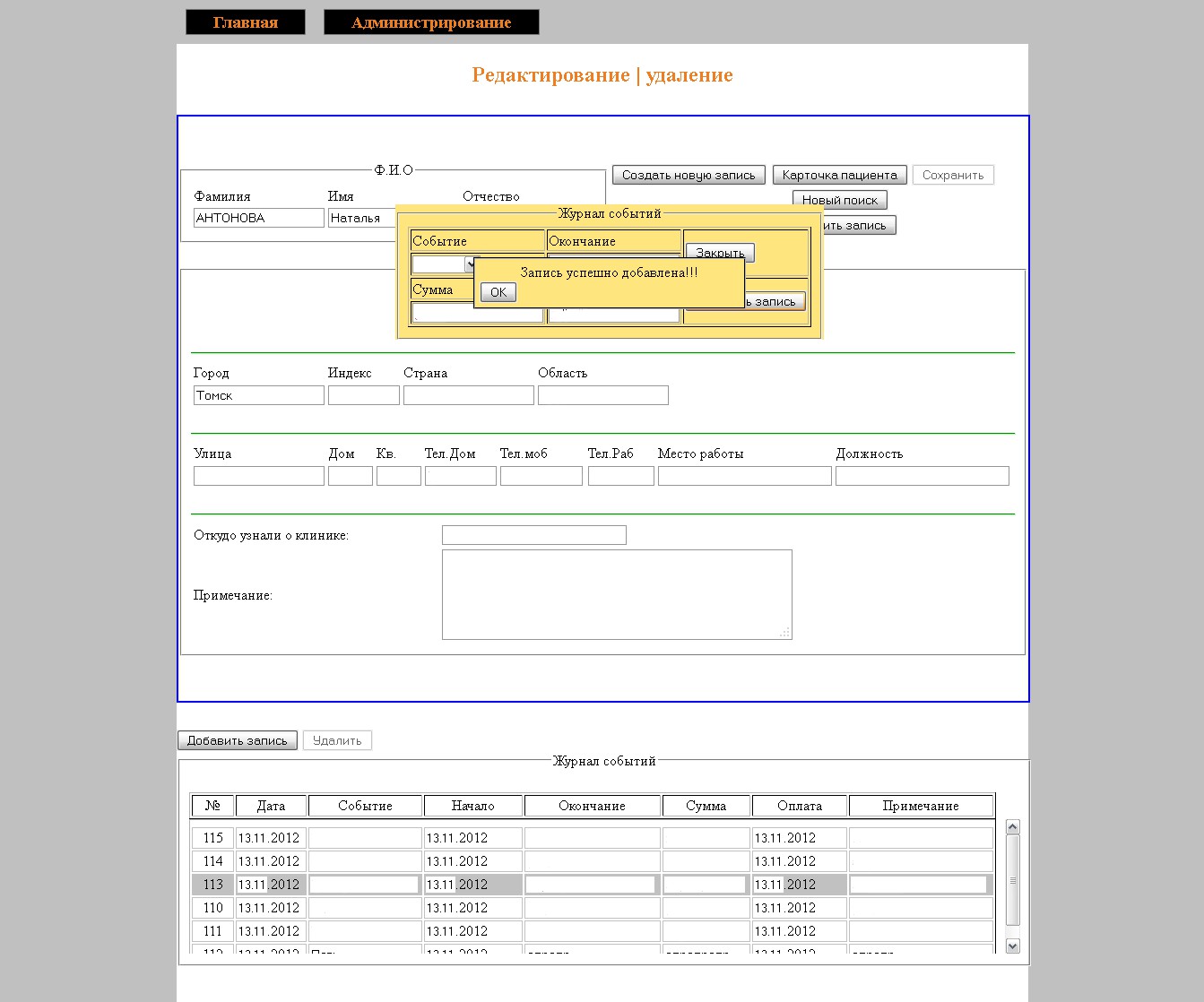Screen dimensions: 1204x1002
Task: Focus the Дом input field
Action: click(351, 476)
